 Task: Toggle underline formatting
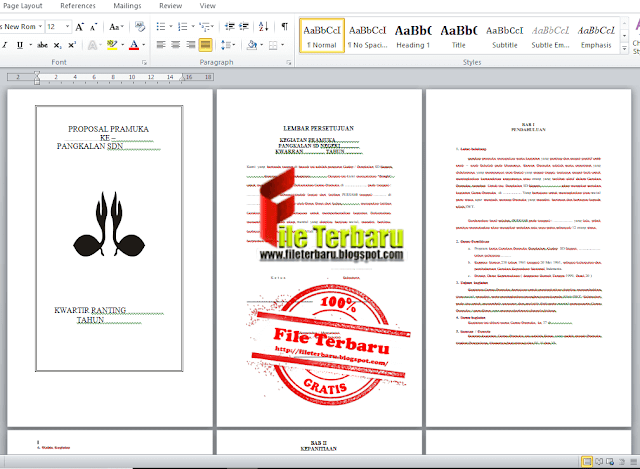pyautogui.click(x=20, y=45)
